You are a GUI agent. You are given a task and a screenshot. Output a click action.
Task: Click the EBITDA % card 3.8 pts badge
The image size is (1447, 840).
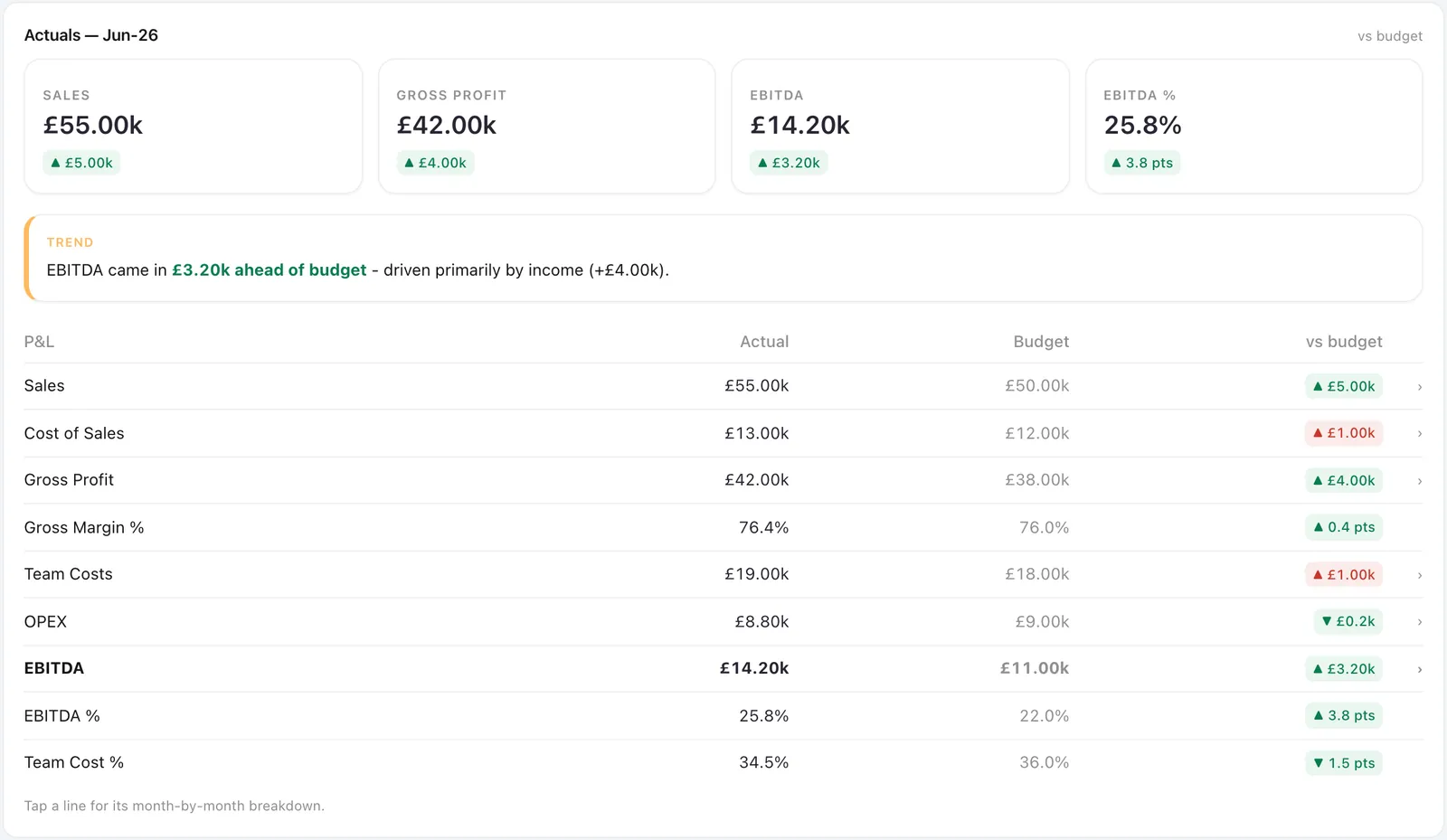coord(1142,163)
